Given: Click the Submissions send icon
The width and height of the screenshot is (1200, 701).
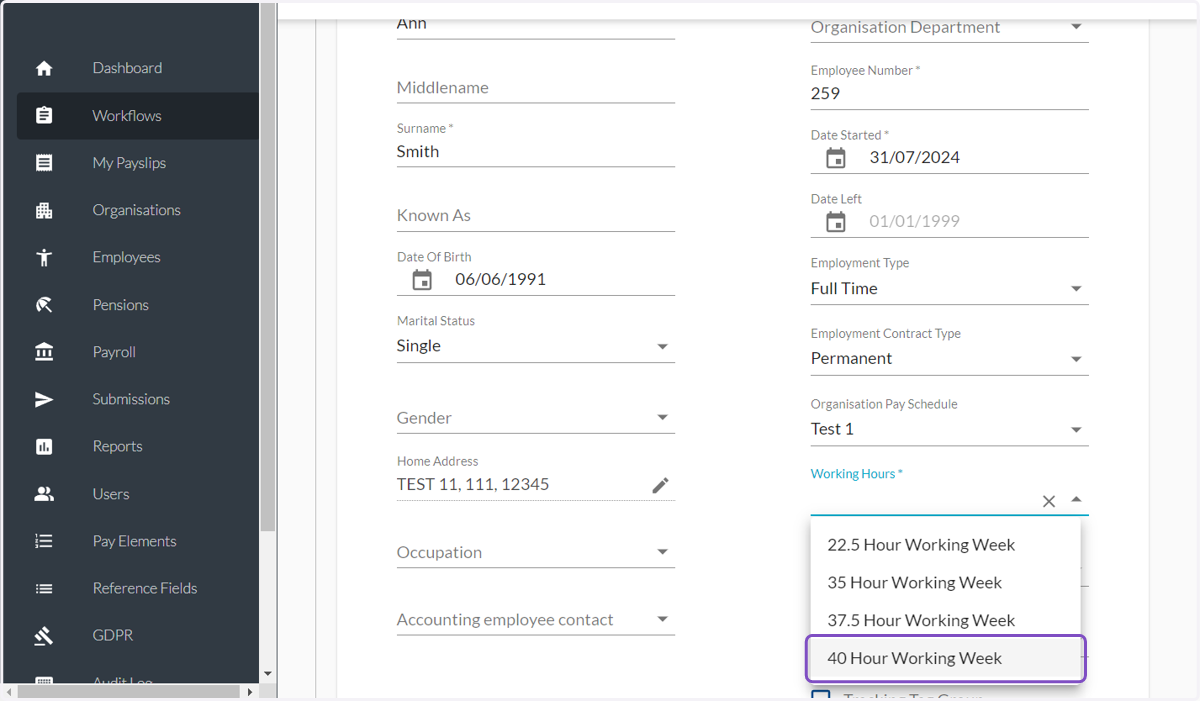Looking at the screenshot, I should pyautogui.click(x=44, y=399).
